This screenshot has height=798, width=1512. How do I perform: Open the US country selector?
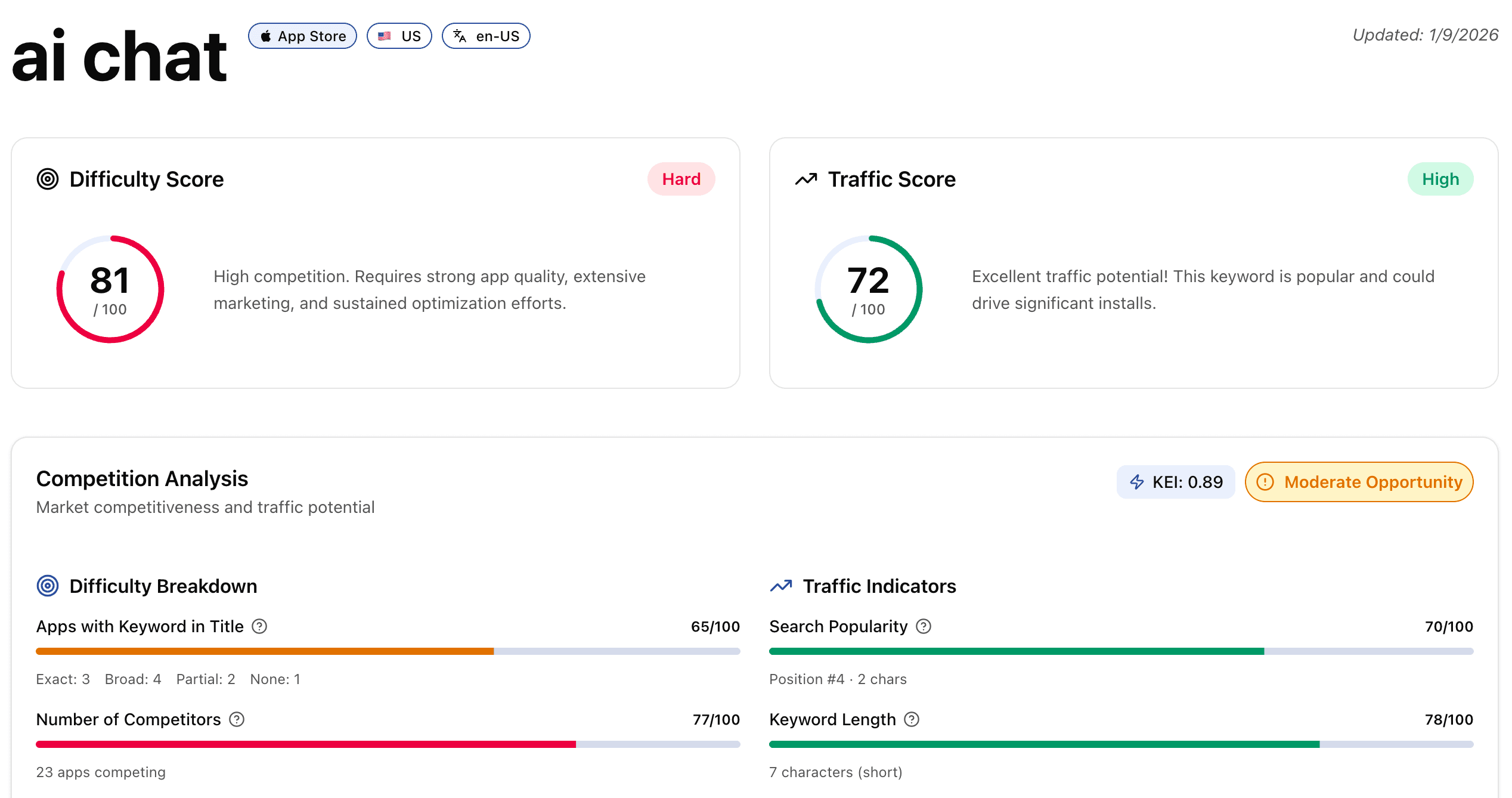coord(399,36)
